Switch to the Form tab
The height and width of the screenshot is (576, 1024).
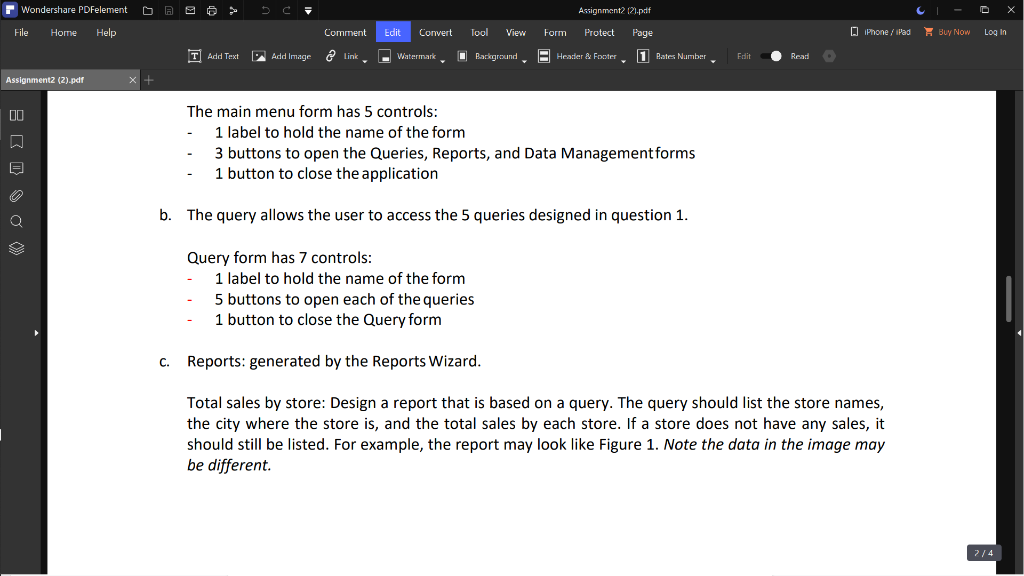(555, 32)
